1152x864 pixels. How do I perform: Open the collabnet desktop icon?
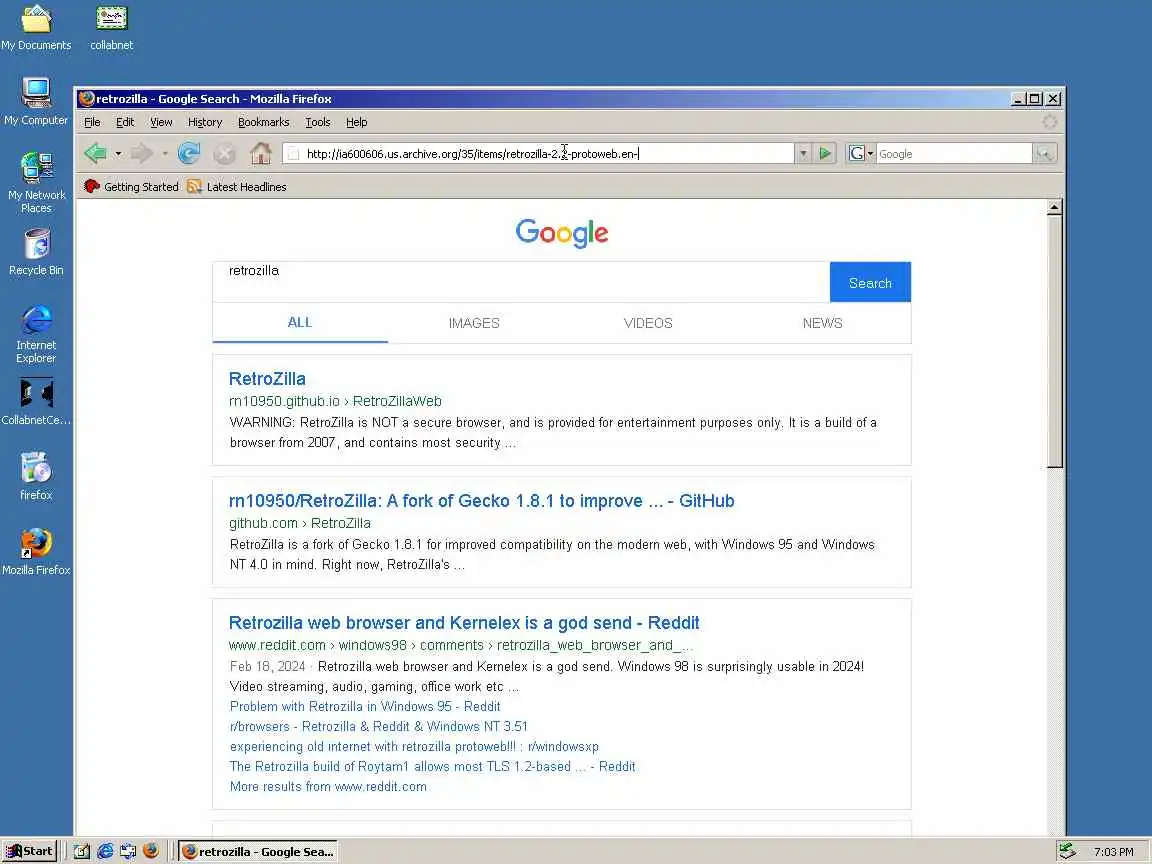(x=112, y=28)
